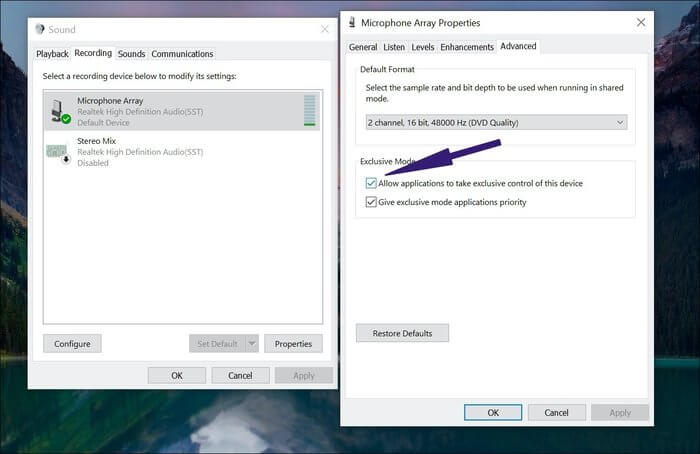Open the Sounds tab
Image resolution: width=700 pixels, height=454 pixels.
tap(131, 54)
